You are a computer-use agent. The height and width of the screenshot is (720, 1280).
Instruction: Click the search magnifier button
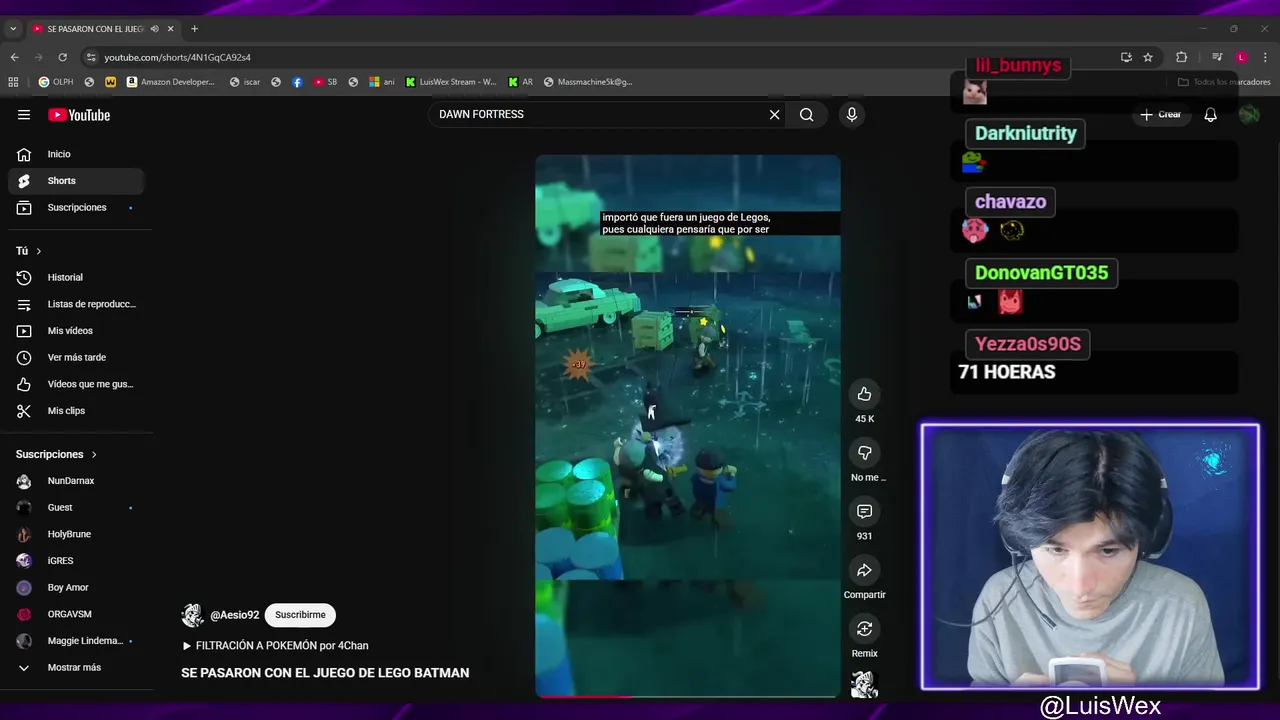click(x=806, y=114)
